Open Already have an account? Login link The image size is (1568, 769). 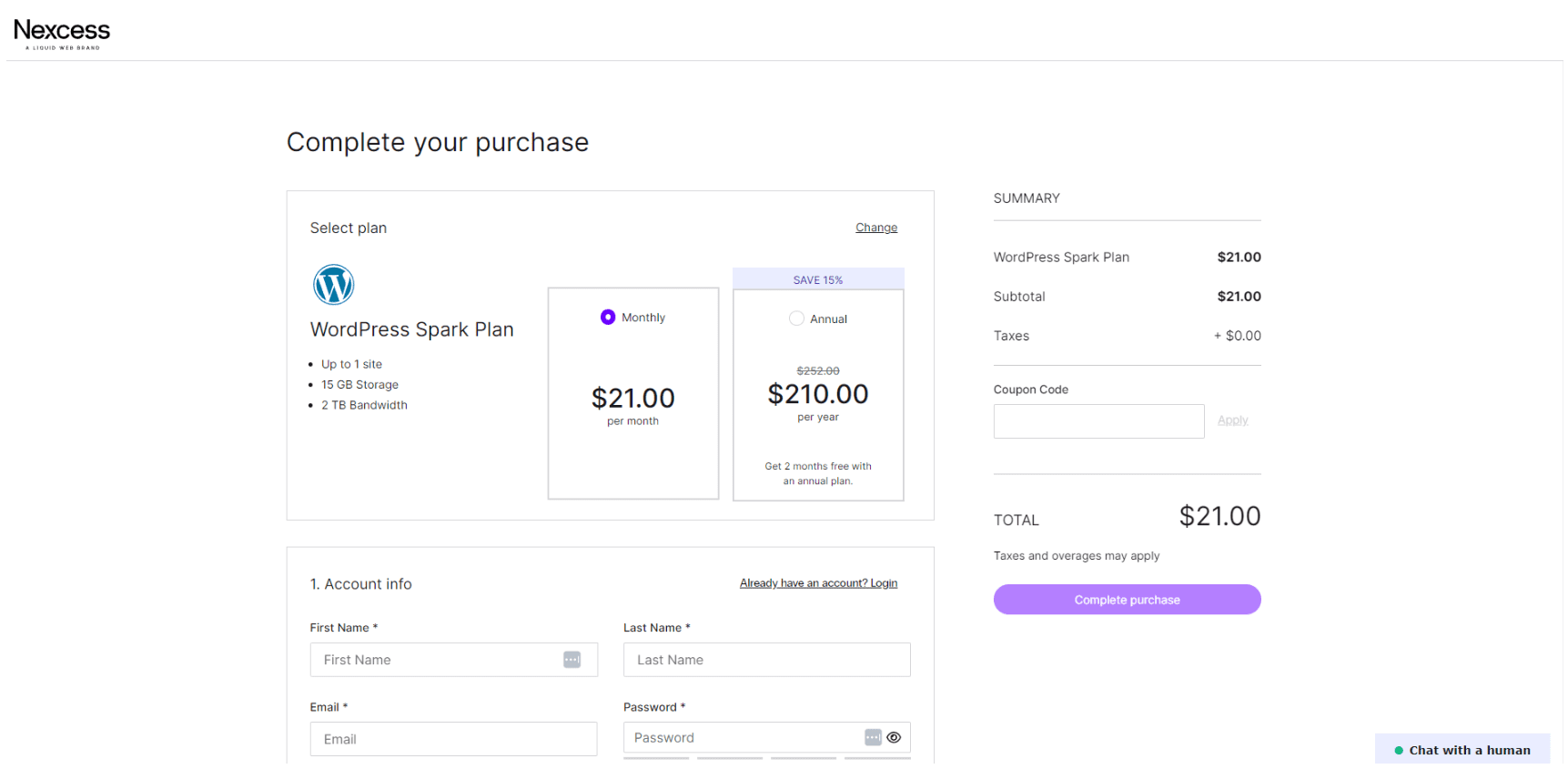[818, 583]
